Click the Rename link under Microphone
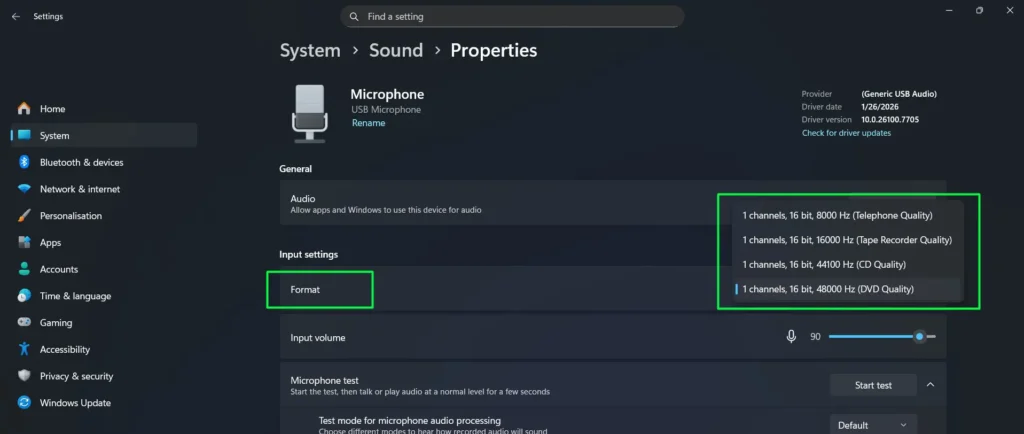 pyautogui.click(x=368, y=123)
